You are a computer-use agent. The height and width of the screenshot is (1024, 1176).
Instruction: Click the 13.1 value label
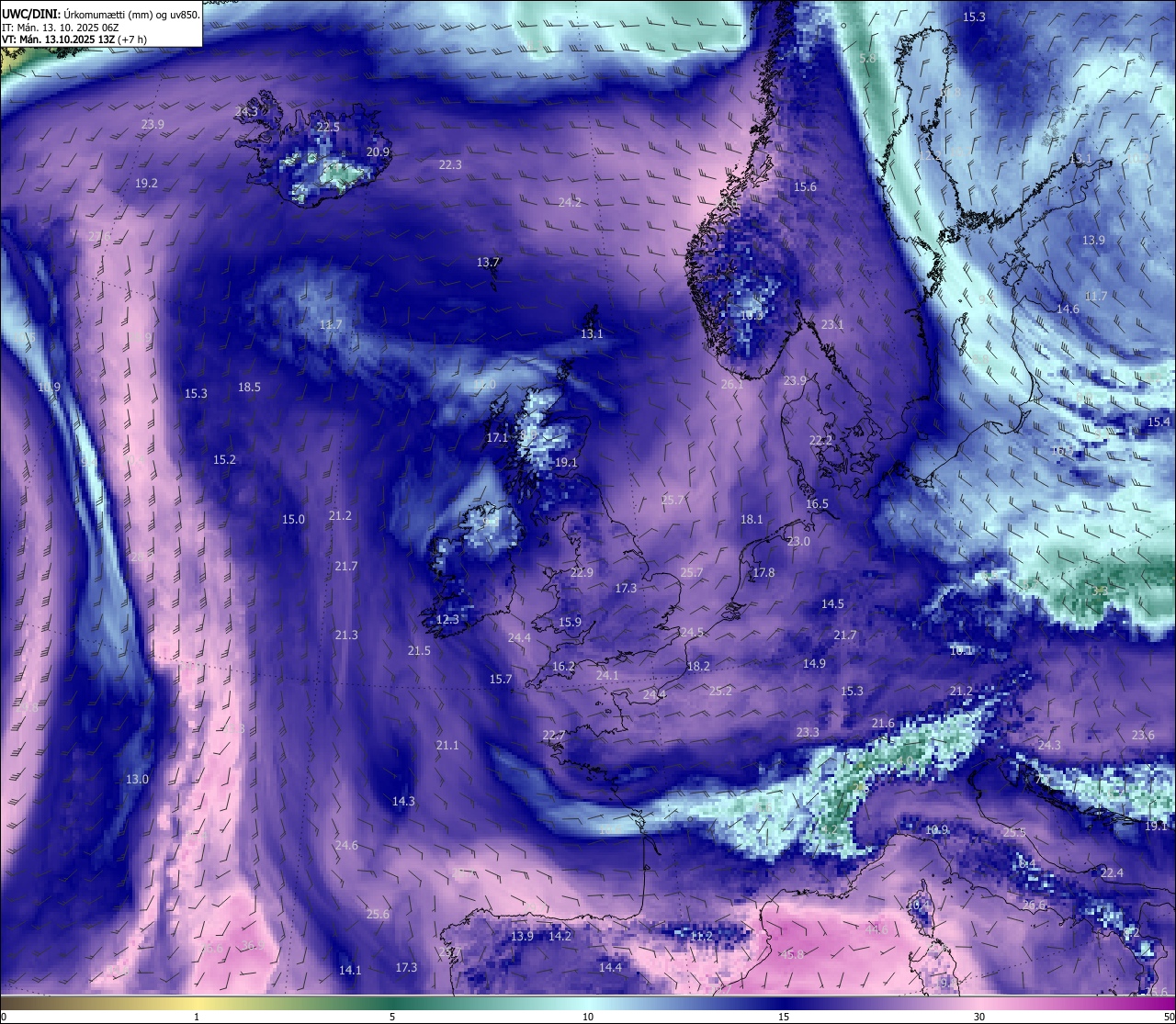592,333
